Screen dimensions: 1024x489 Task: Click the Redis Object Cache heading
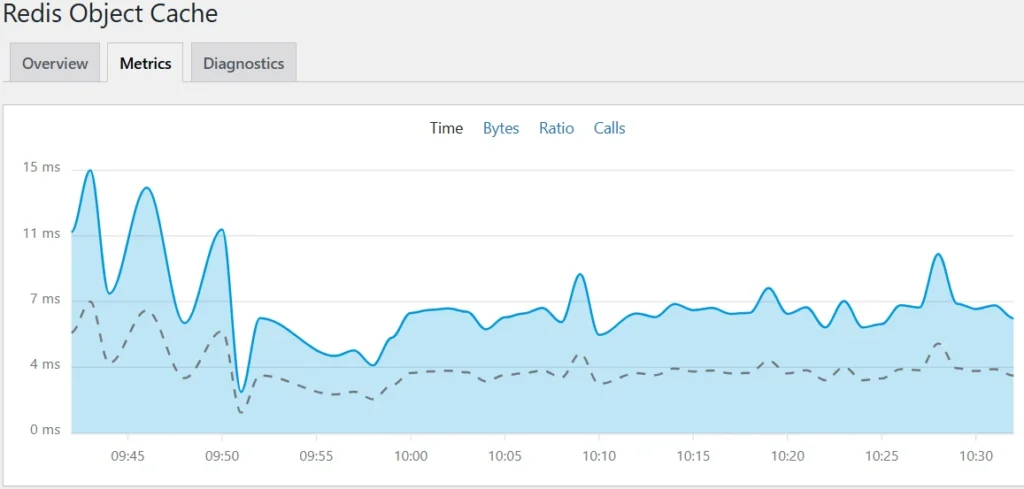(110, 14)
